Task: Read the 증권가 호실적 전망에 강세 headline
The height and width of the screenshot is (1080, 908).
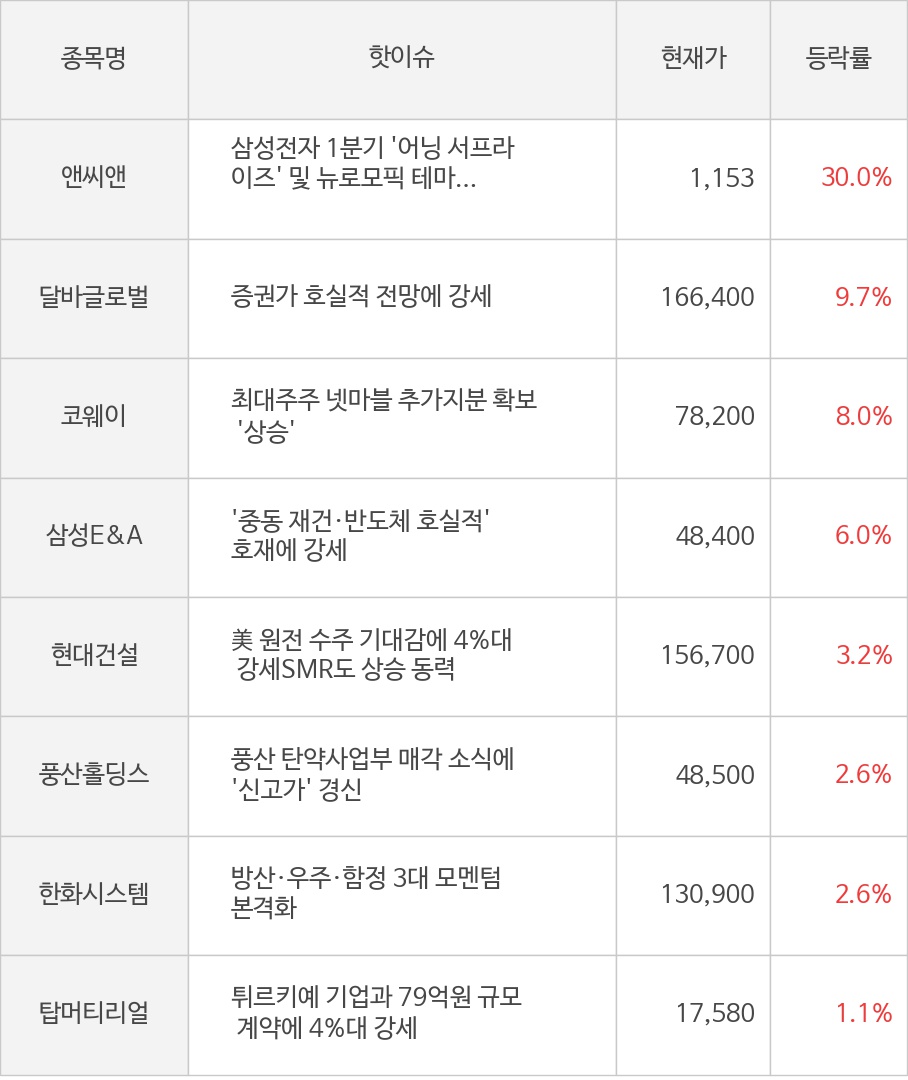Action: [361, 297]
